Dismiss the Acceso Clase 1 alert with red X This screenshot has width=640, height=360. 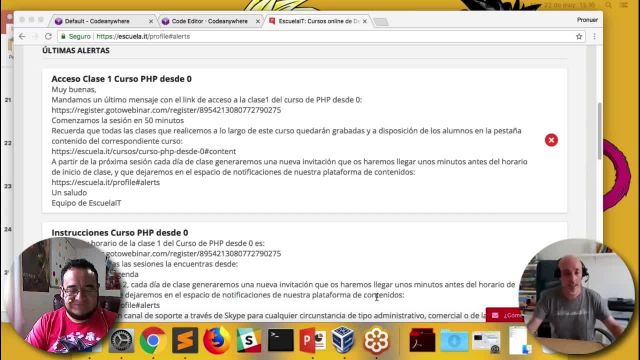(551, 140)
